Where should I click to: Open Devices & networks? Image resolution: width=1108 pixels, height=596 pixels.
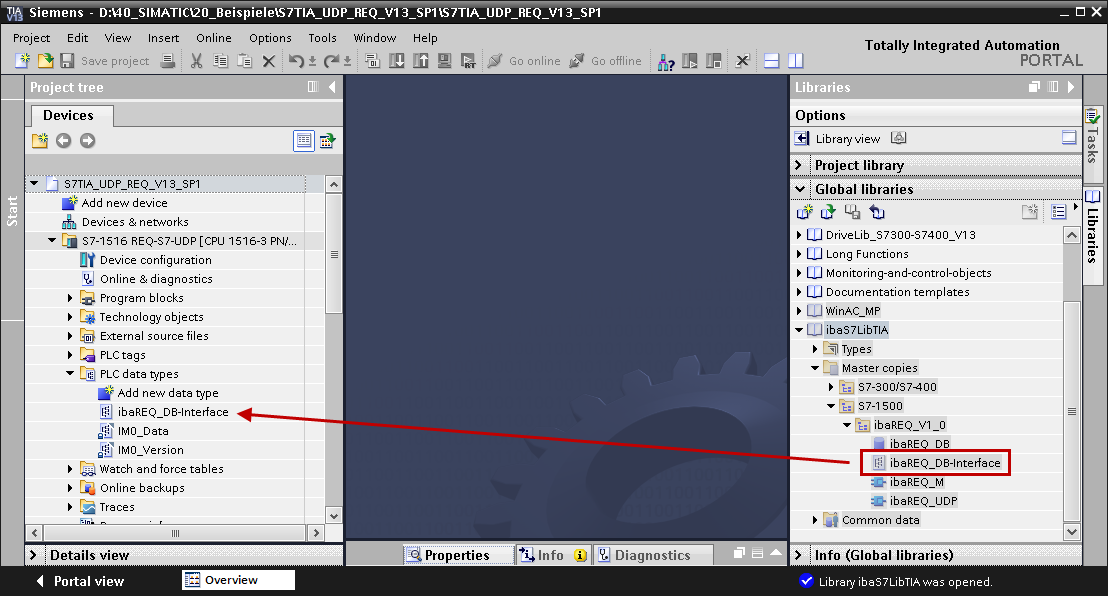click(135, 222)
